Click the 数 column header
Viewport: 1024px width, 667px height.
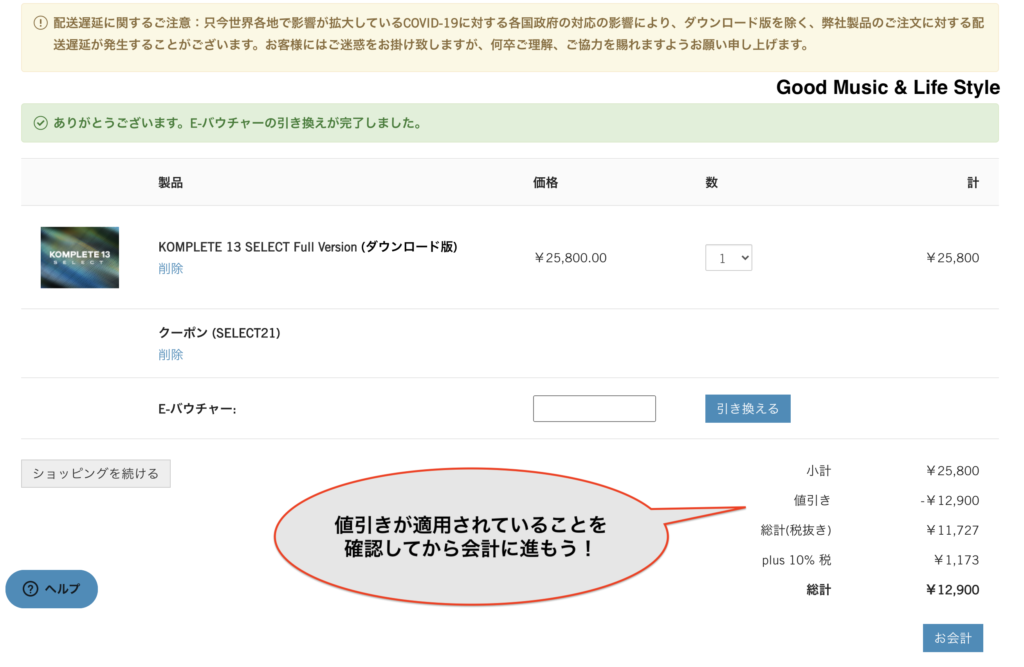711,182
